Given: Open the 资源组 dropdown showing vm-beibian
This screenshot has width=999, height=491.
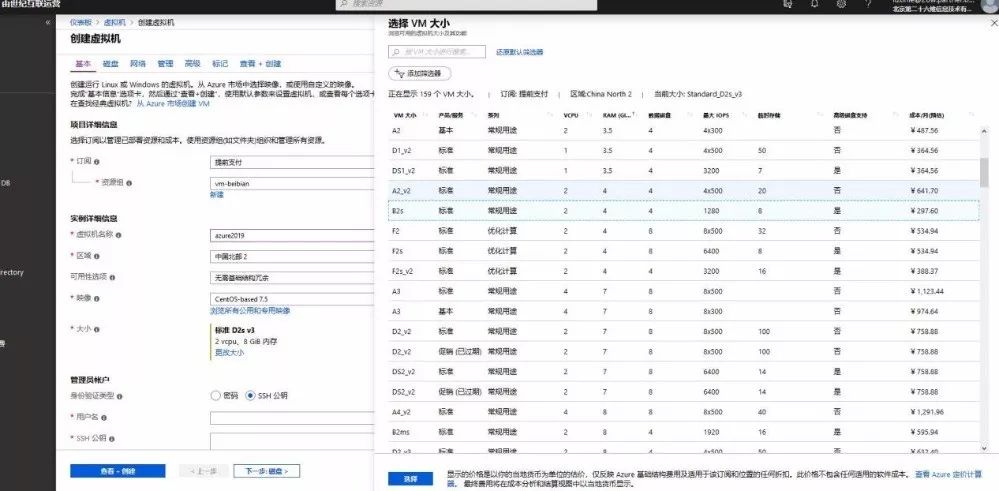Looking at the screenshot, I should [292, 183].
